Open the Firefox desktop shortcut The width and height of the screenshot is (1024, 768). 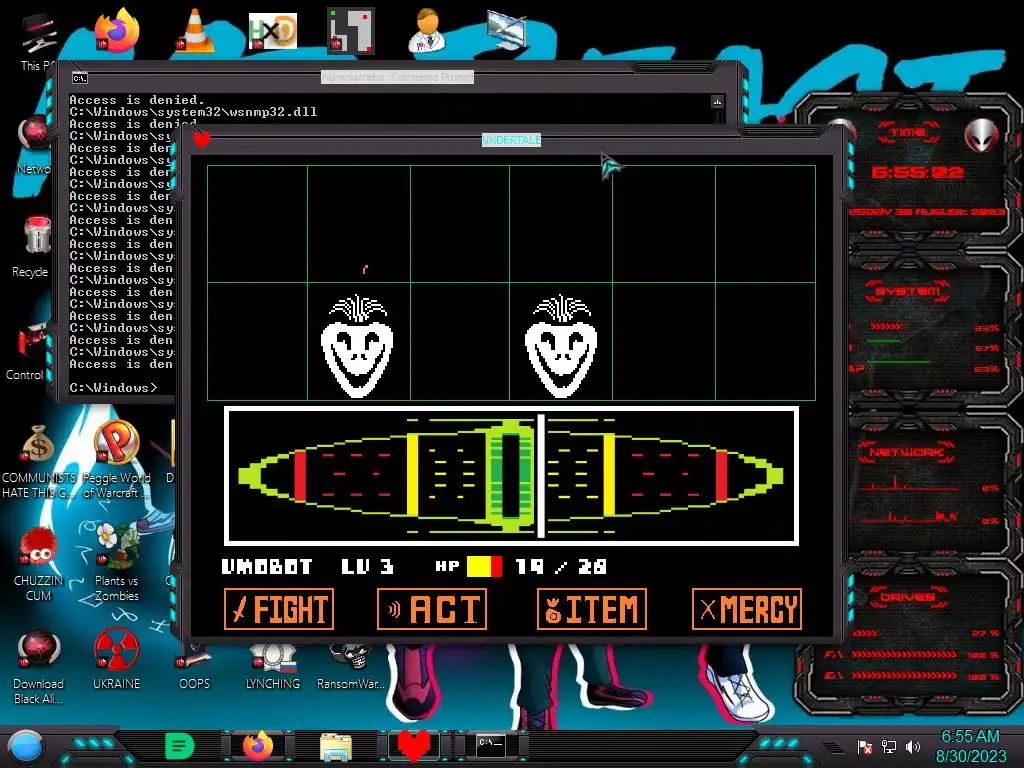pos(116,30)
